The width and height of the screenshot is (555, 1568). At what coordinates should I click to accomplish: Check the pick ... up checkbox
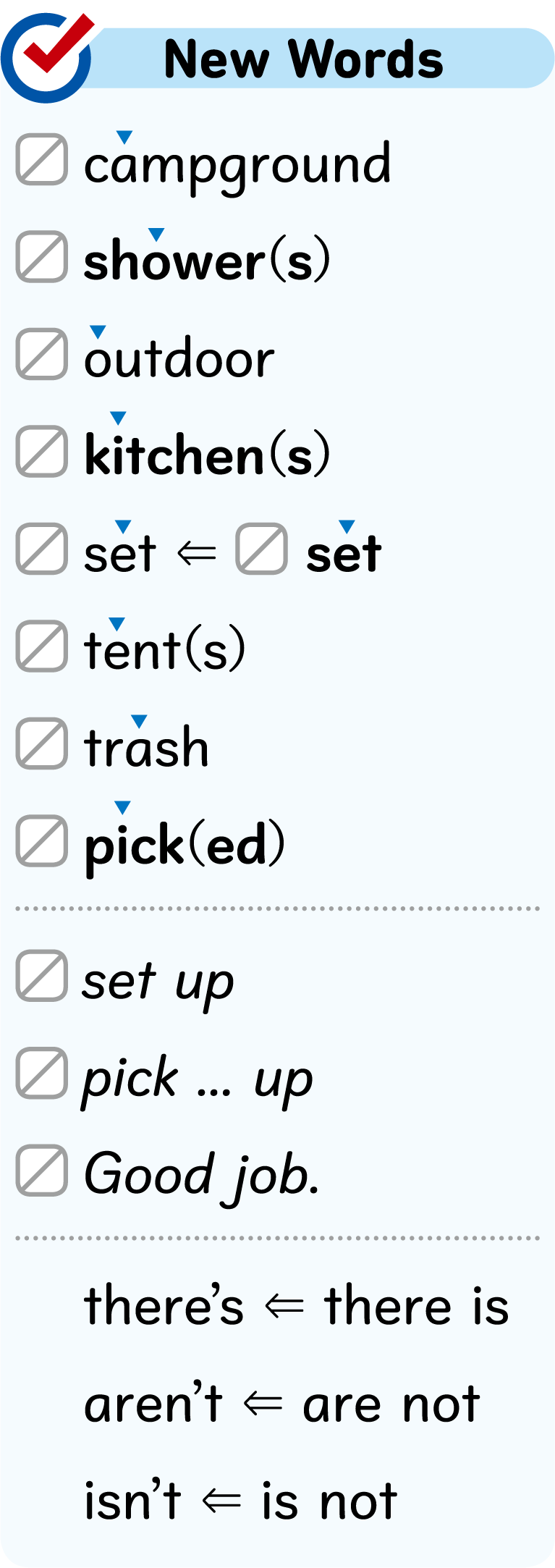(x=42, y=1074)
